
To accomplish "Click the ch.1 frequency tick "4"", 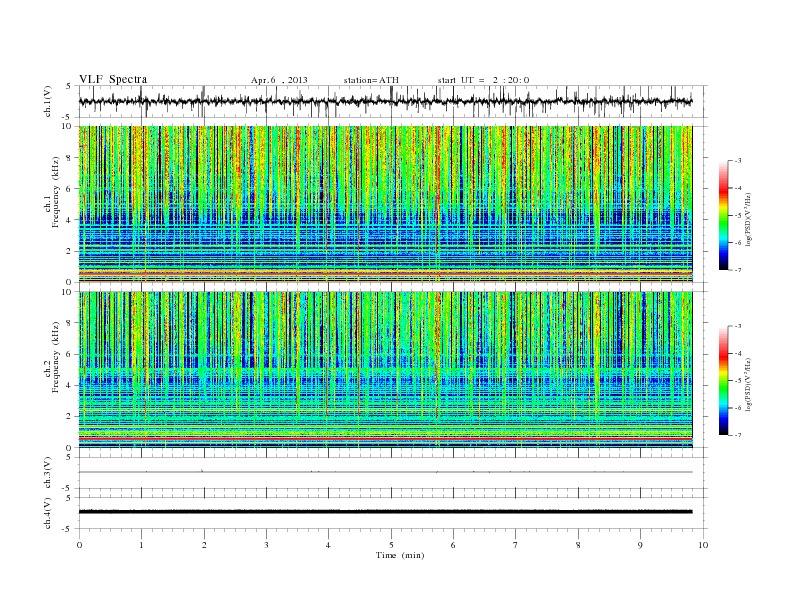I will [x=69, y=220].
